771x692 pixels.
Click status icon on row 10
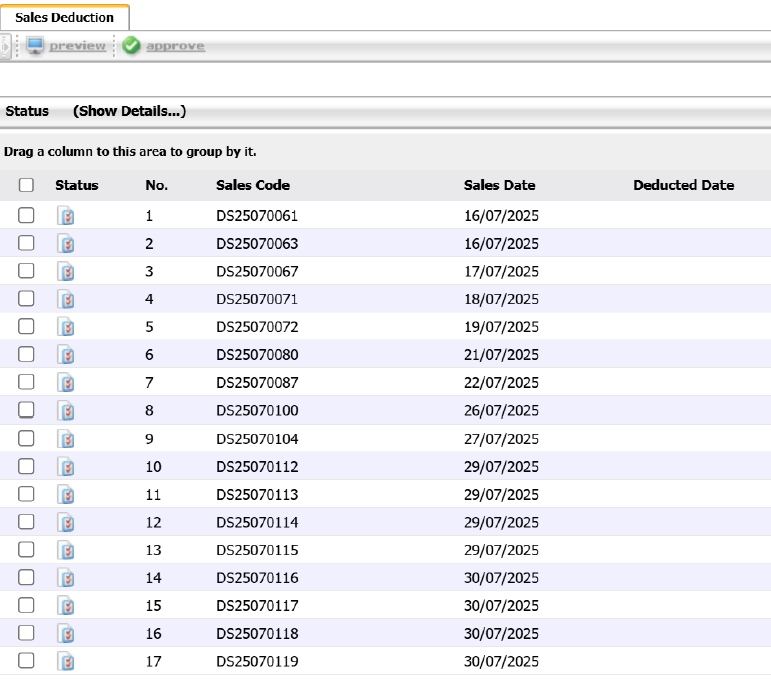pos(66,466)
